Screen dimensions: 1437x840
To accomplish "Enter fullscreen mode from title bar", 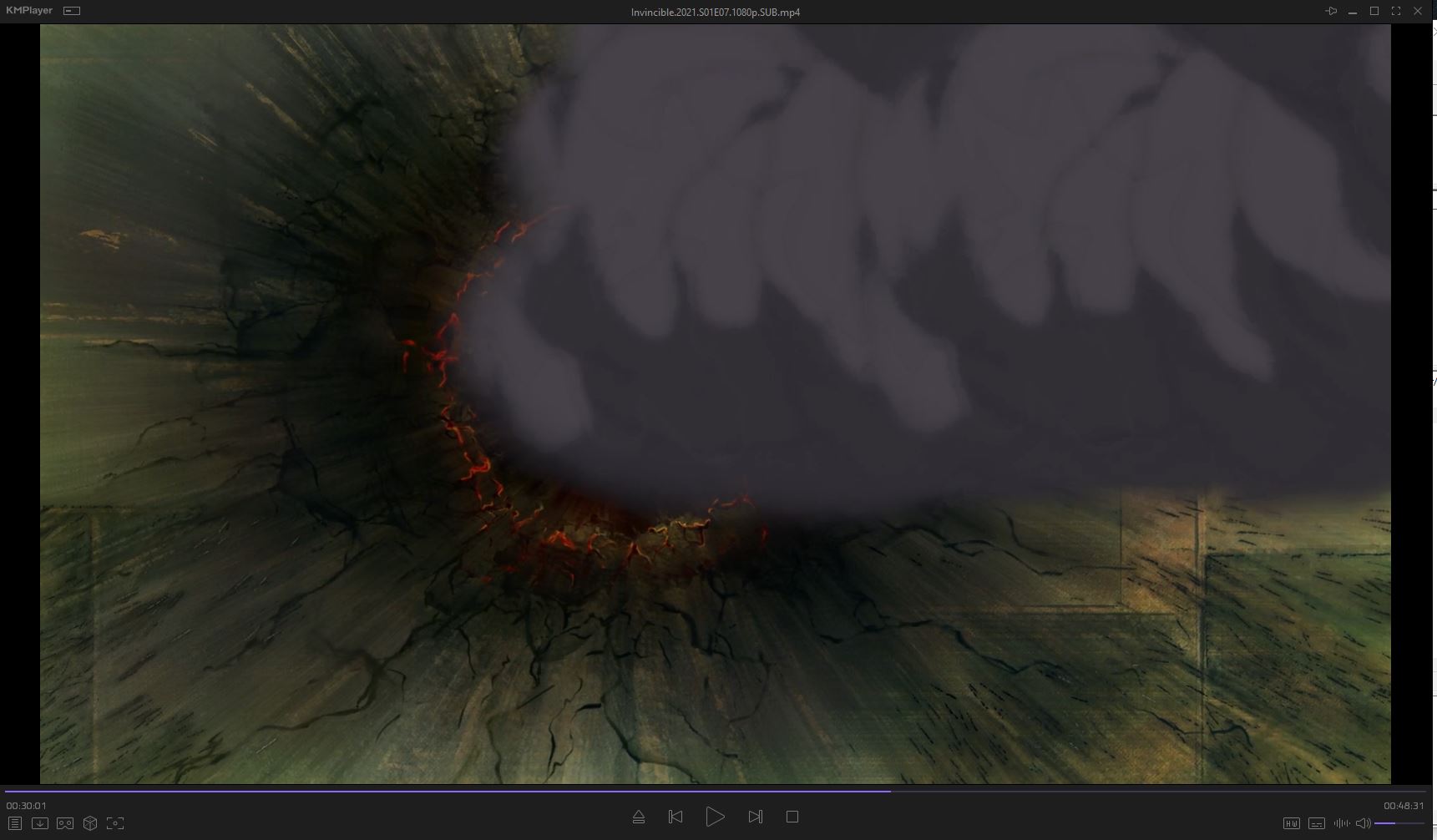I will pyautogui.click(x=1396, y=11).
